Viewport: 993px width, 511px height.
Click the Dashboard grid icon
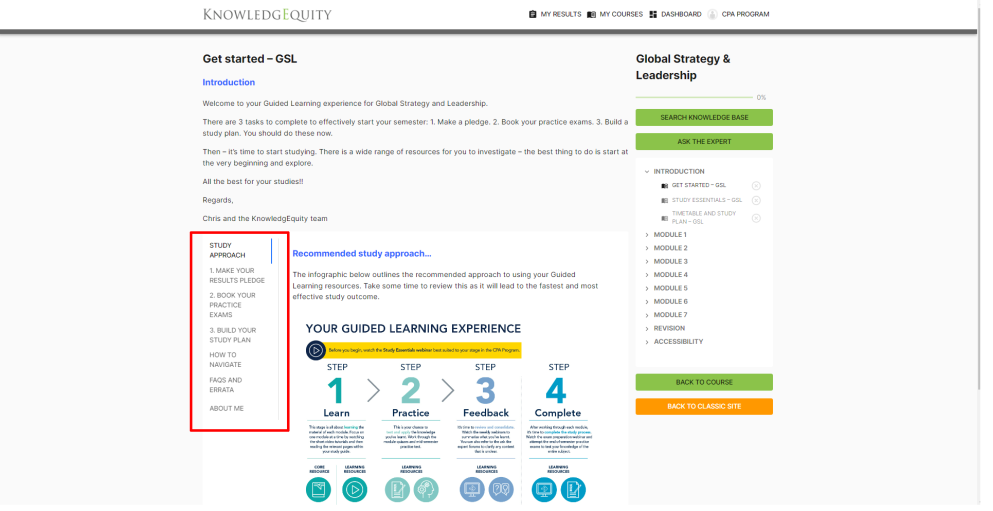pyautogui.click(x=653, y=14)
